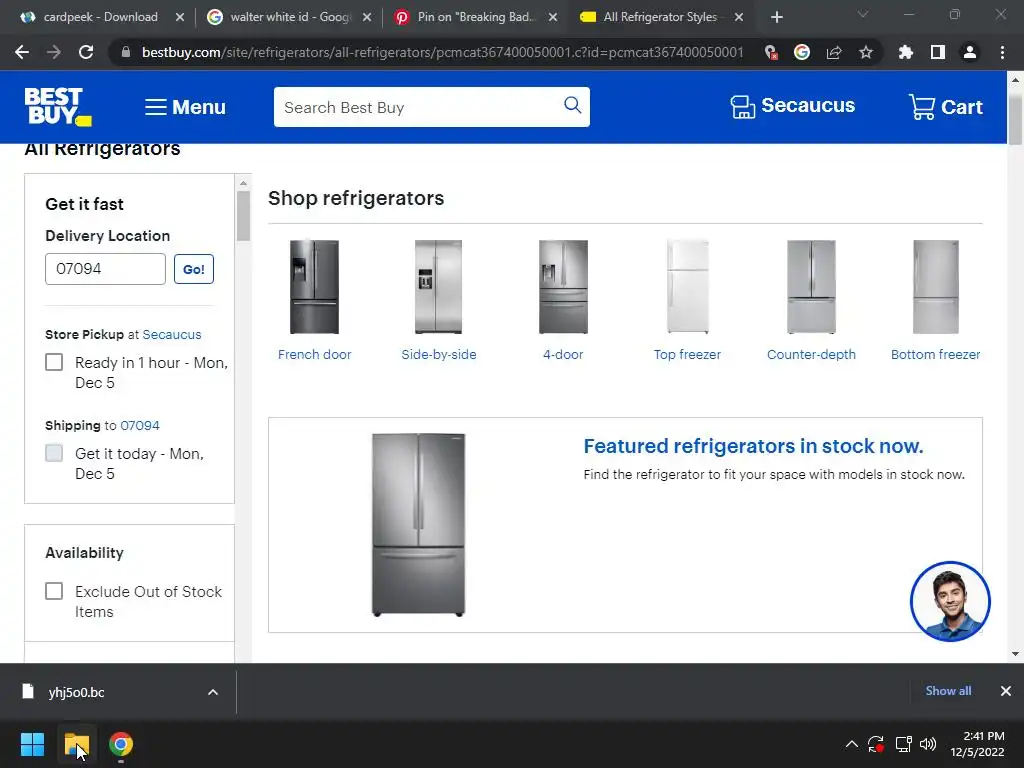Go back with browser back arrow
1024x768 pixels.
tap(22, 52)
